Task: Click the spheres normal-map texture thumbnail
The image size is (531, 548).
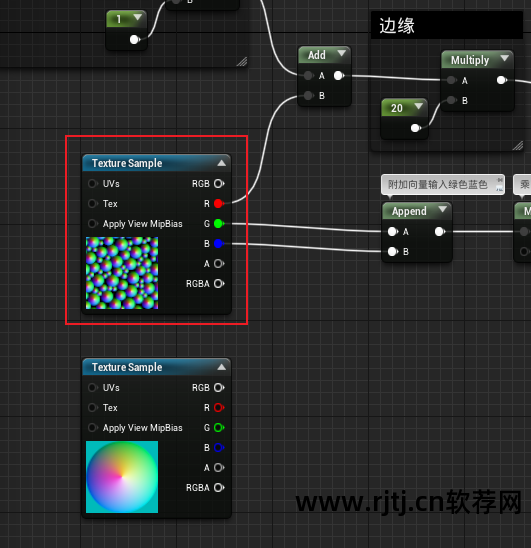Action: [x=122, y=273]
